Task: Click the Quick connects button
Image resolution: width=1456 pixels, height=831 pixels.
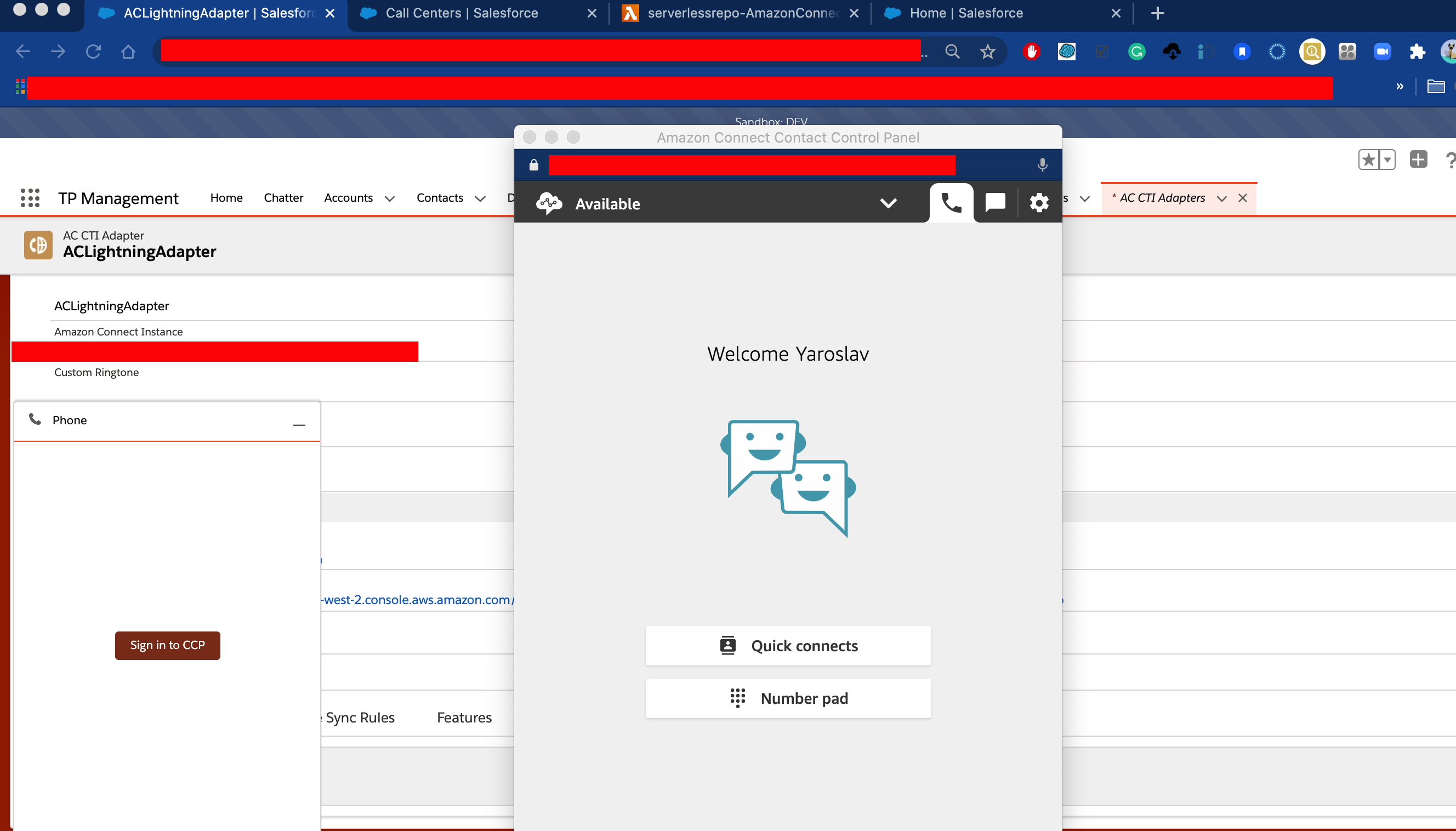Action: pyautogui.click(x=788, y=646)
